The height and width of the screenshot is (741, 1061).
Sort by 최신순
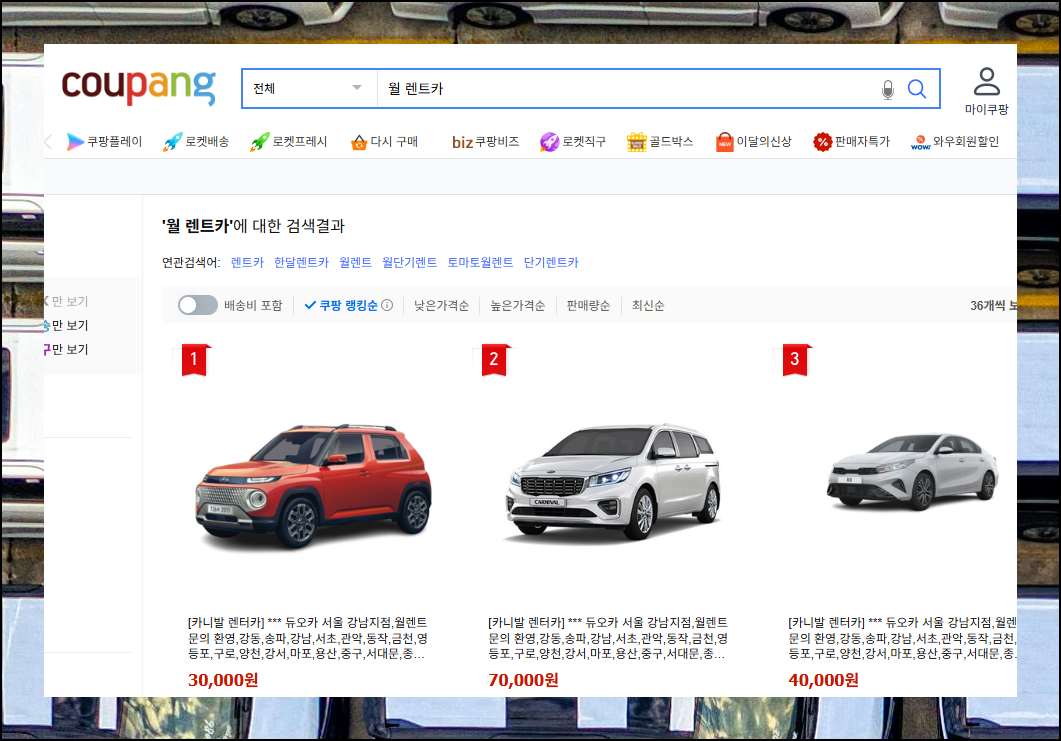coord(648,306)
